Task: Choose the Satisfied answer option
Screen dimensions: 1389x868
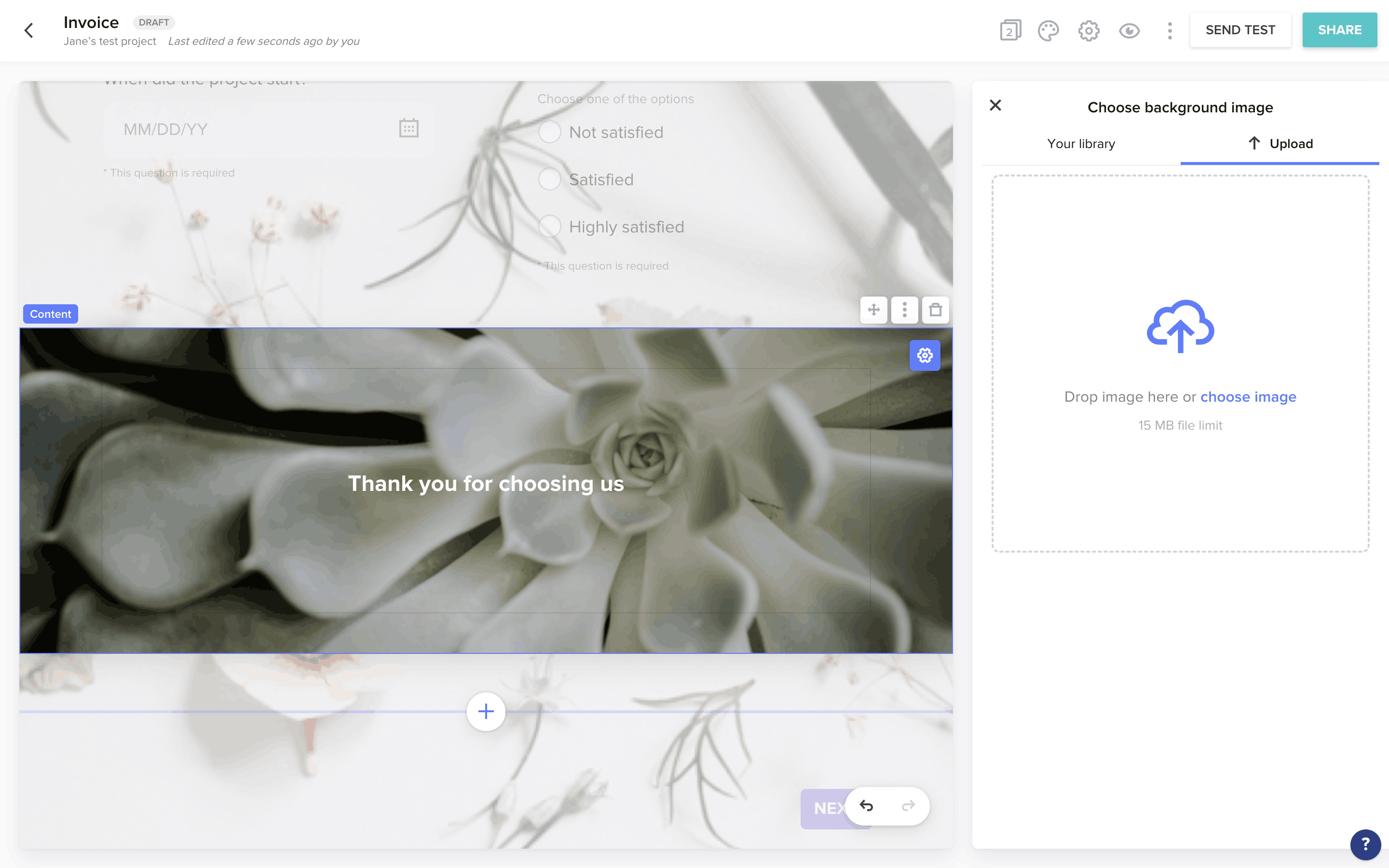Action: tap(549, 178)
